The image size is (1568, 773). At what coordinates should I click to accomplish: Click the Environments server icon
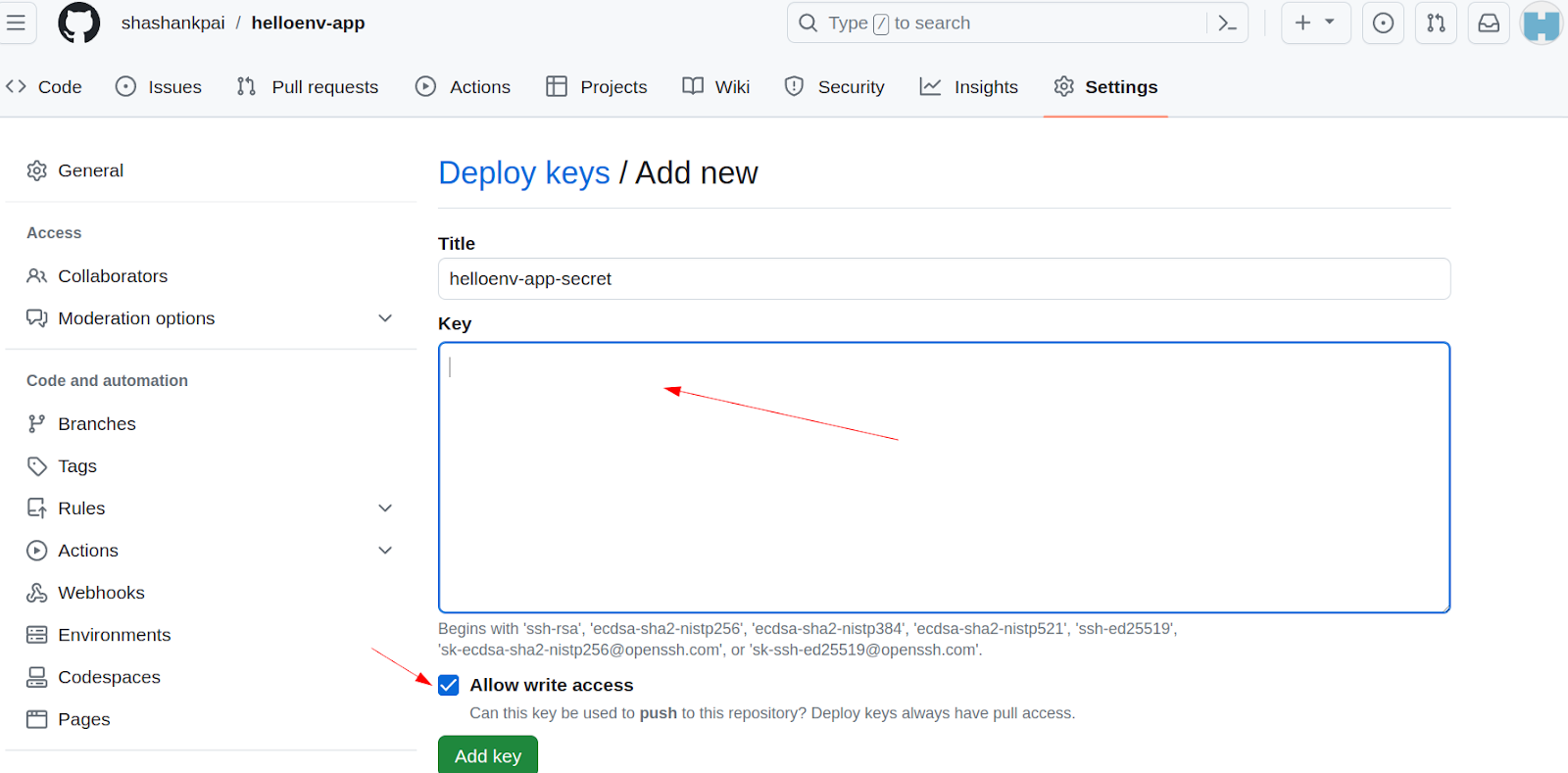(x=37, y=635)
